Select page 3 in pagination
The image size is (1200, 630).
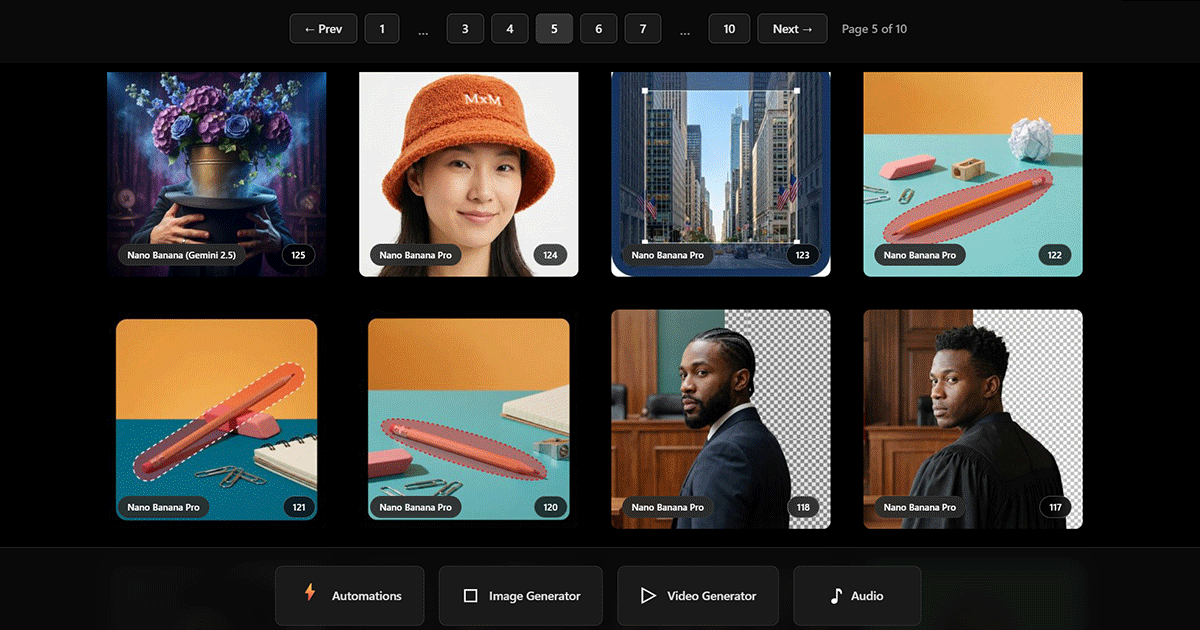(465, 29)
